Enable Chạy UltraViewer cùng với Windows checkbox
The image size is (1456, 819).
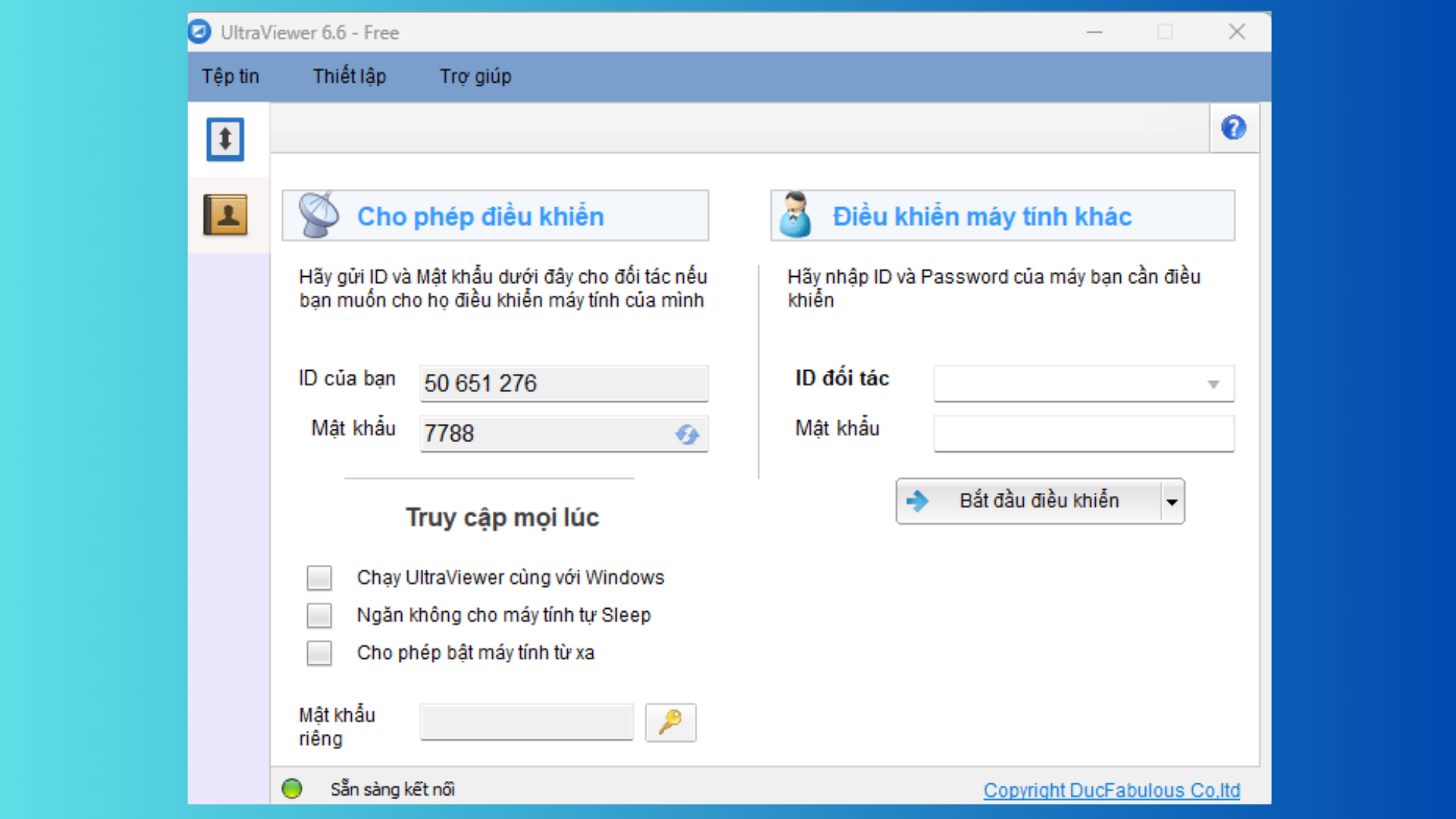coord(319,578)
